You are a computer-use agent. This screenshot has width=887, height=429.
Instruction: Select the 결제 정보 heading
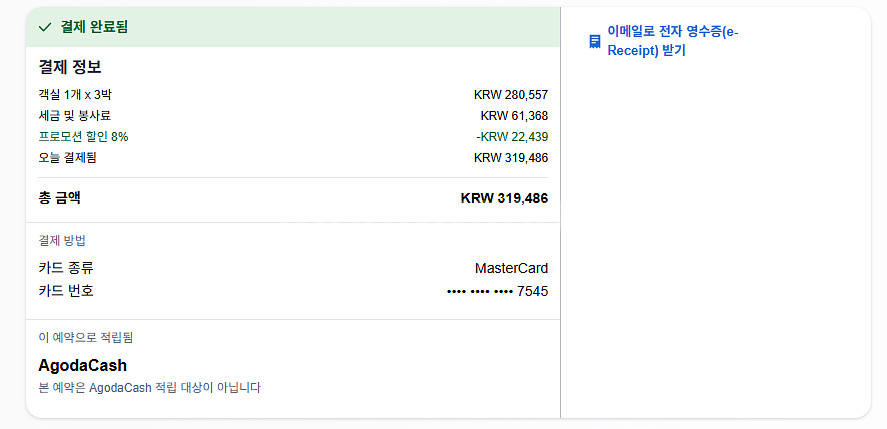coord(70,68)
